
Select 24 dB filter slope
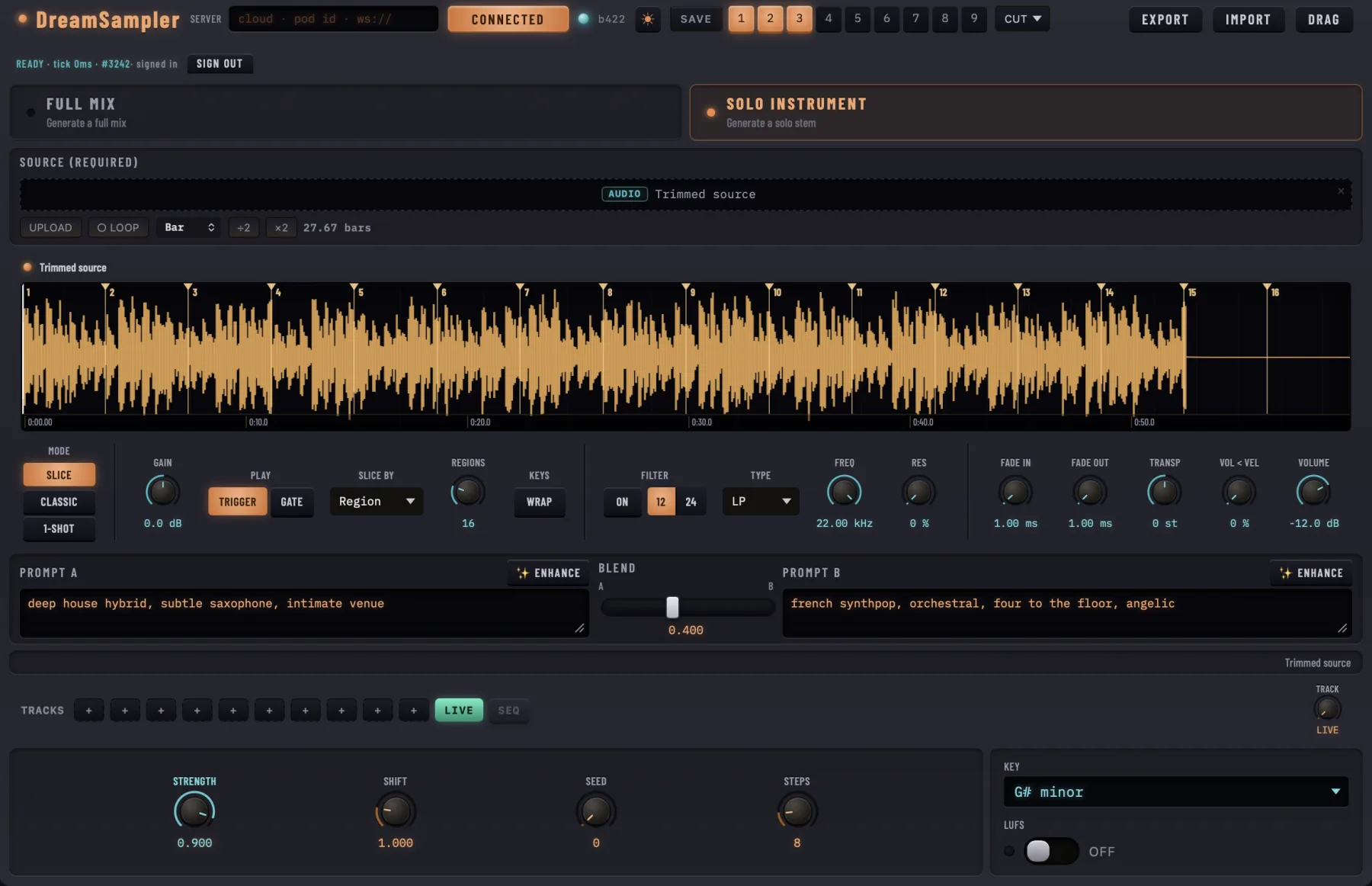click(x=691, y=502)
